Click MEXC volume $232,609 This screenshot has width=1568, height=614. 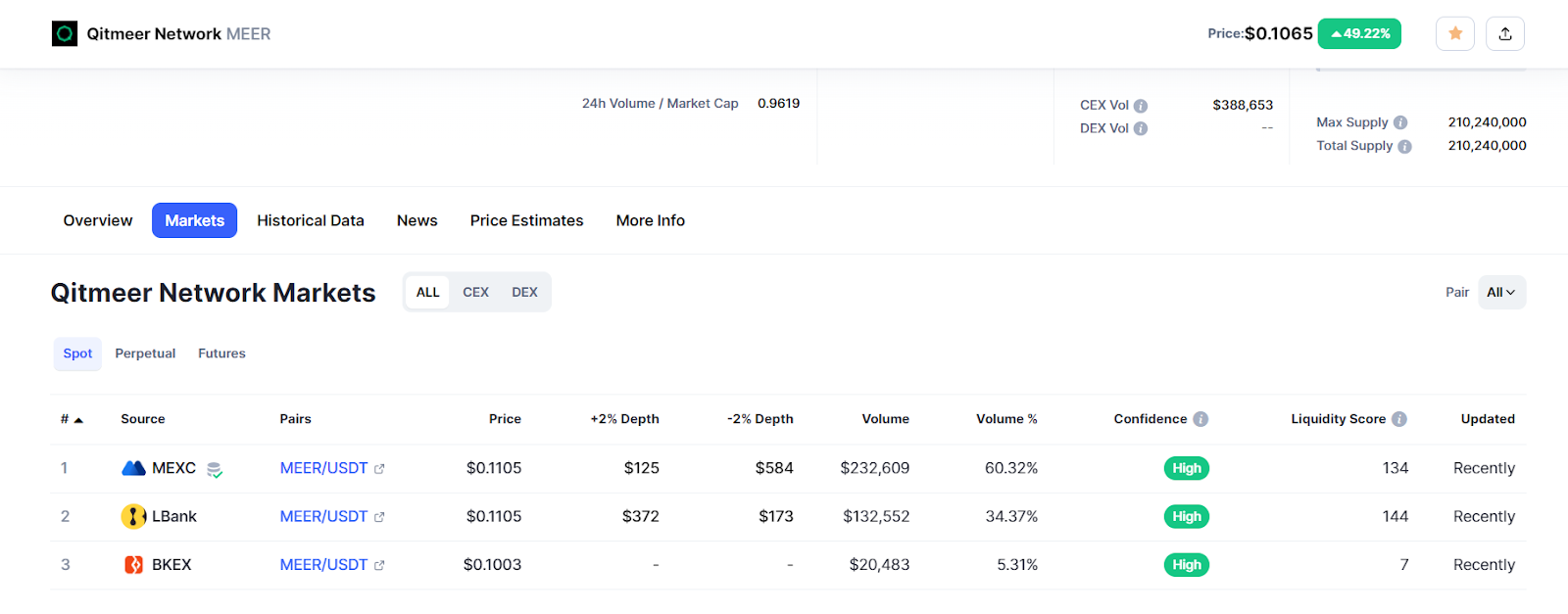pyautogui.click(x=875, y=468)
